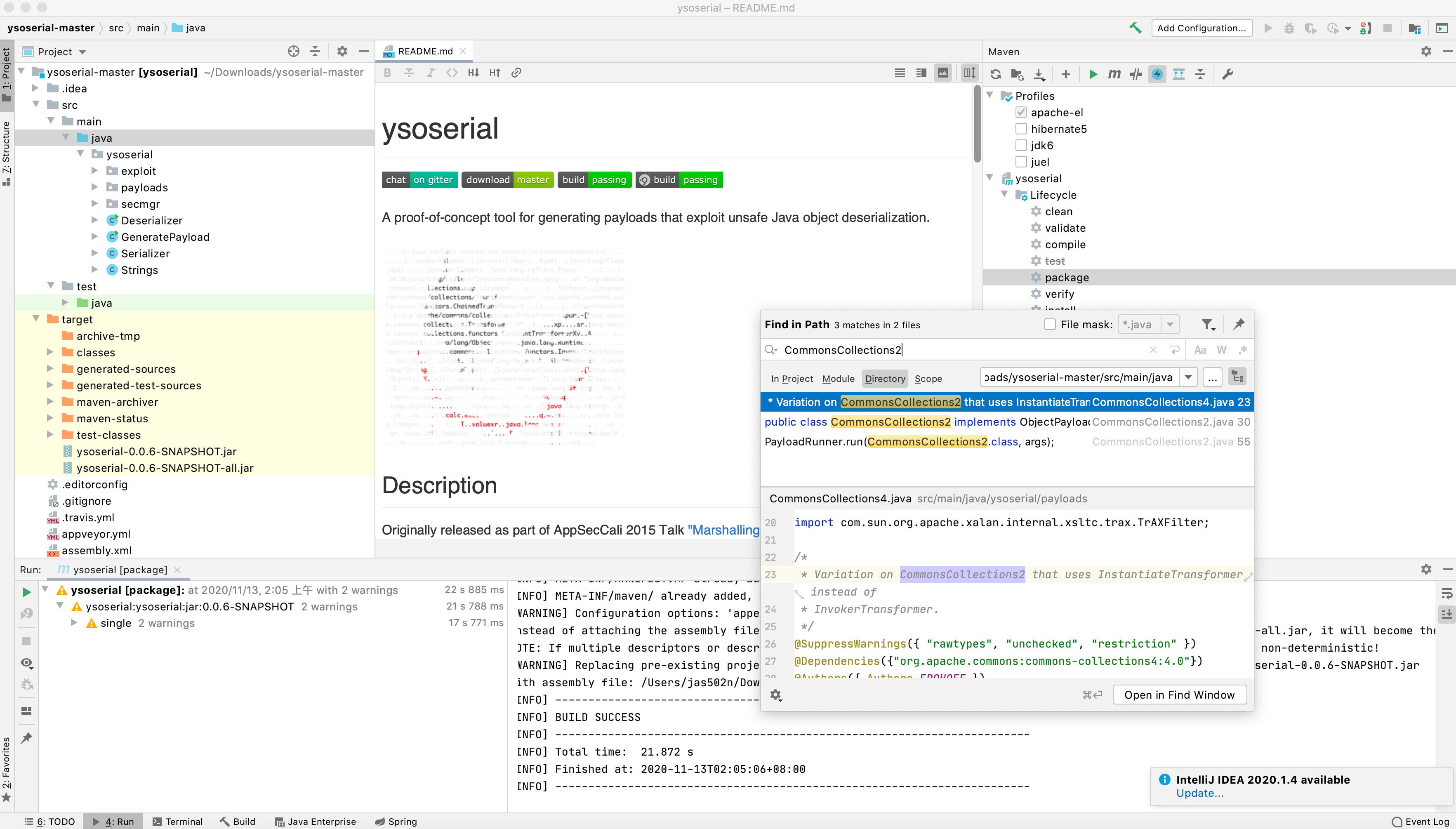Screen dimensions: 1456x829
Task: Click Open in Find Window button
Action: pos(1179,695)
